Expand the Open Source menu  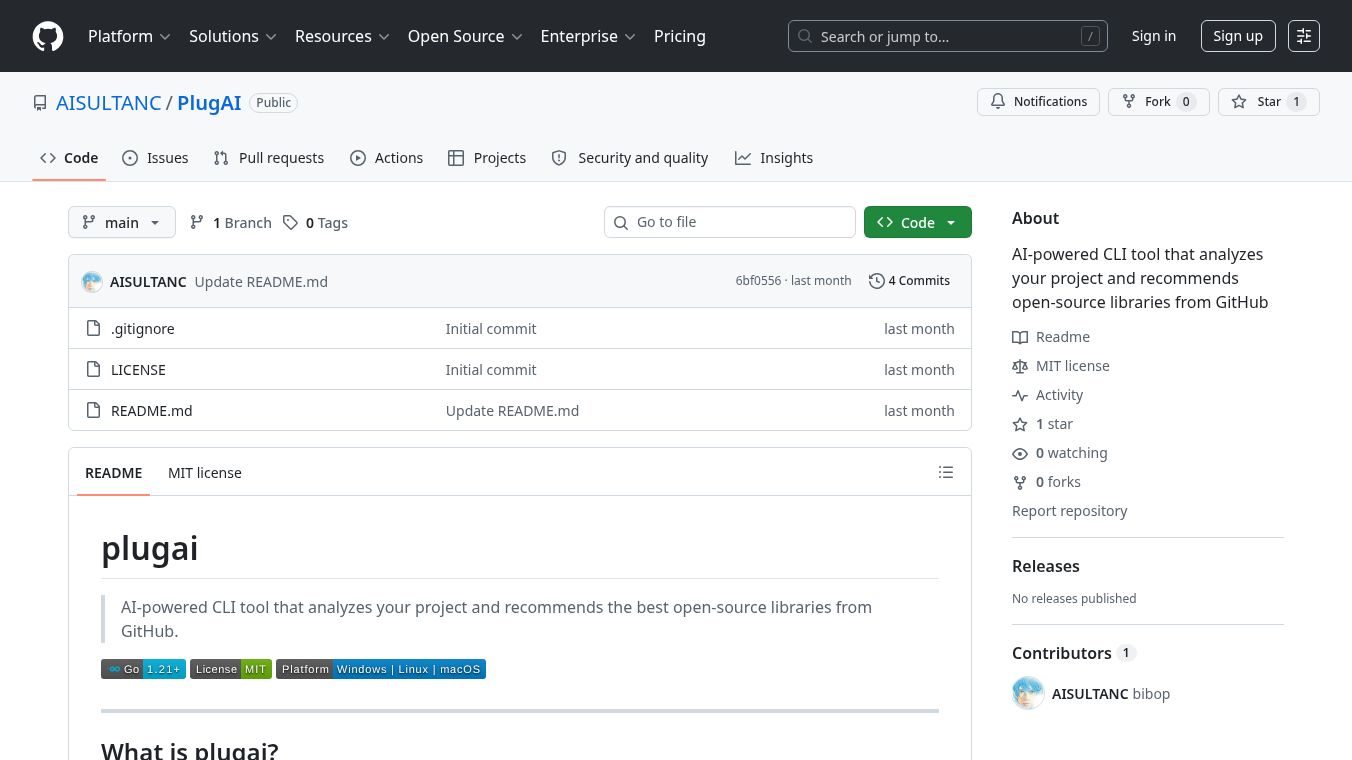pyautogui.click(x=465, y=36)
